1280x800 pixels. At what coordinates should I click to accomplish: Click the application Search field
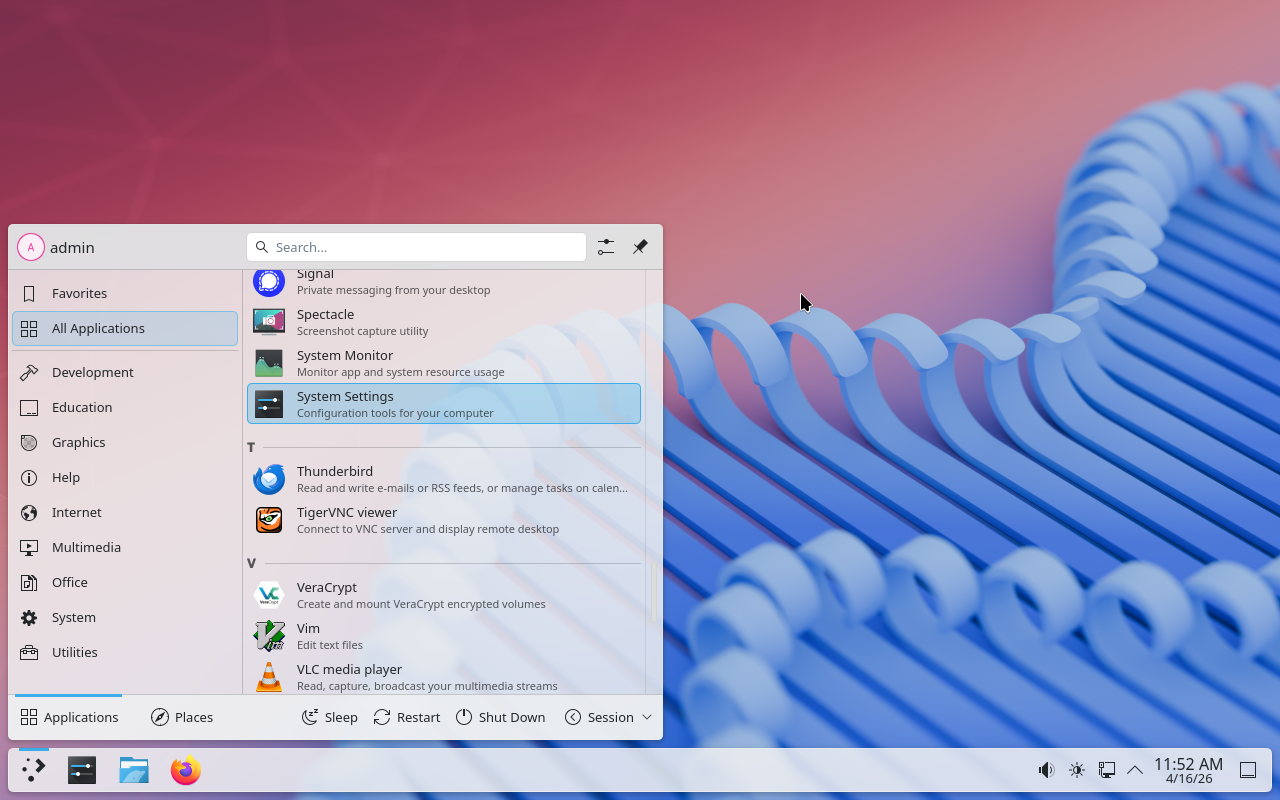[x=416, y=247]
